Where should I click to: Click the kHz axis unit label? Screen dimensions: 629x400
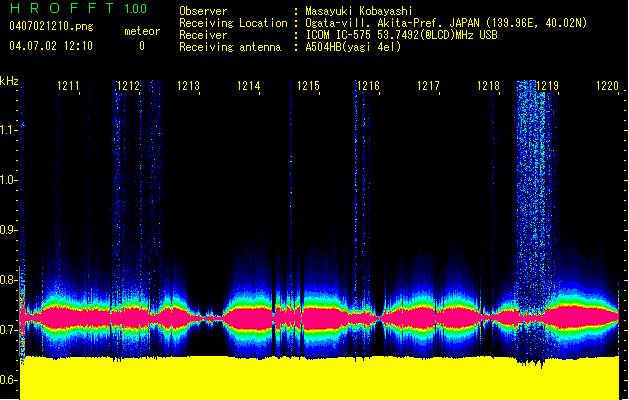[x=9, y=81]
